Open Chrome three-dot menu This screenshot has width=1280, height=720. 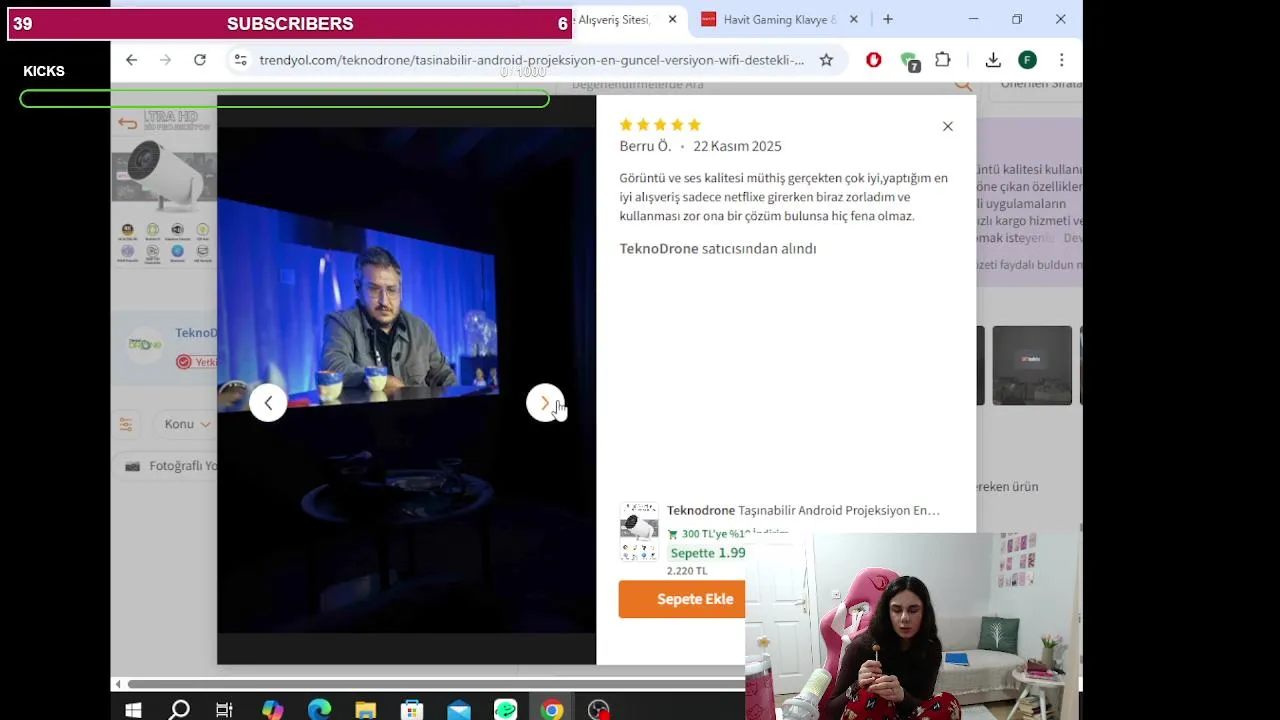1061,60
